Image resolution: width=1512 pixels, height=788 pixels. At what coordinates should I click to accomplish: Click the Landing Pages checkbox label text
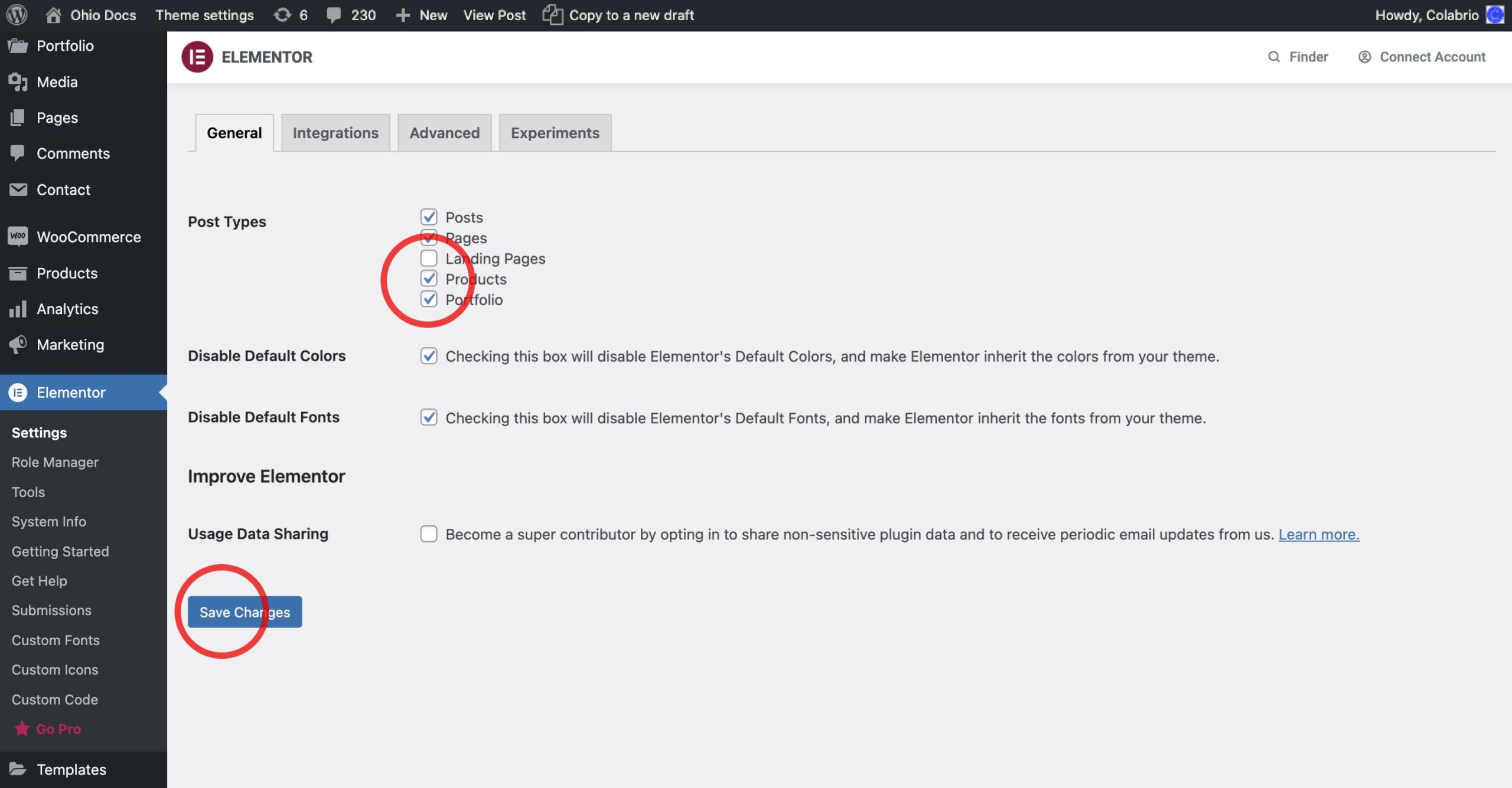point(495,259)
